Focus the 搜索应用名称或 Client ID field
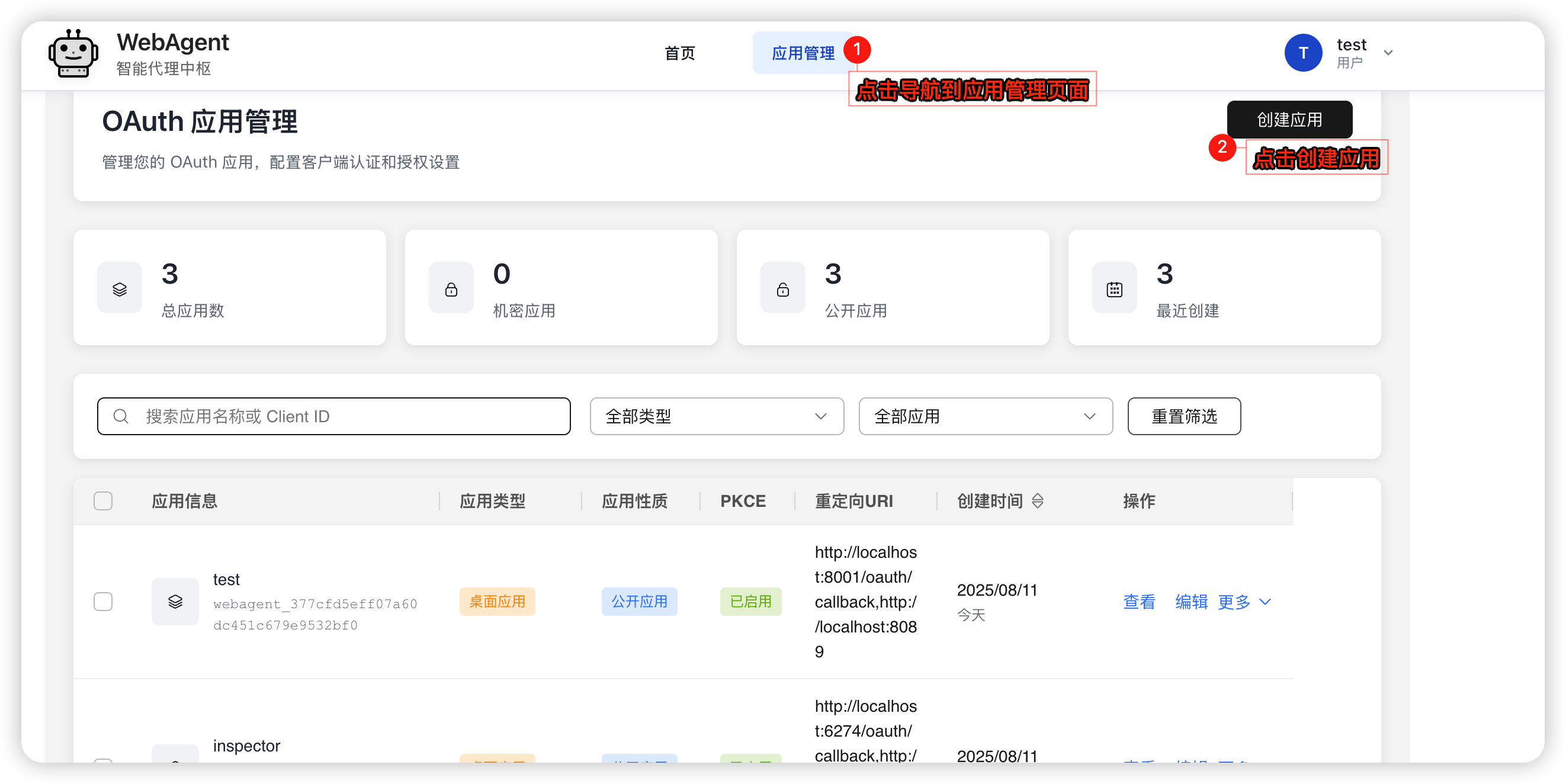 click(x=333, y=417)
